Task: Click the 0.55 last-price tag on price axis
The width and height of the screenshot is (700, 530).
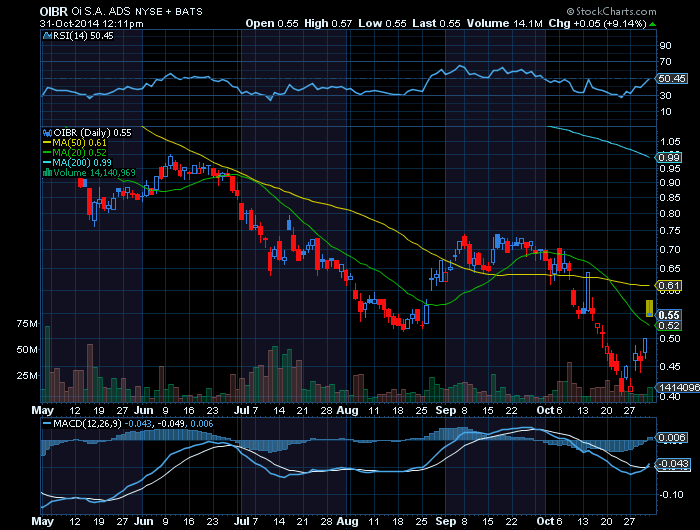Action: pyautogui.click(x=669, y=315)
